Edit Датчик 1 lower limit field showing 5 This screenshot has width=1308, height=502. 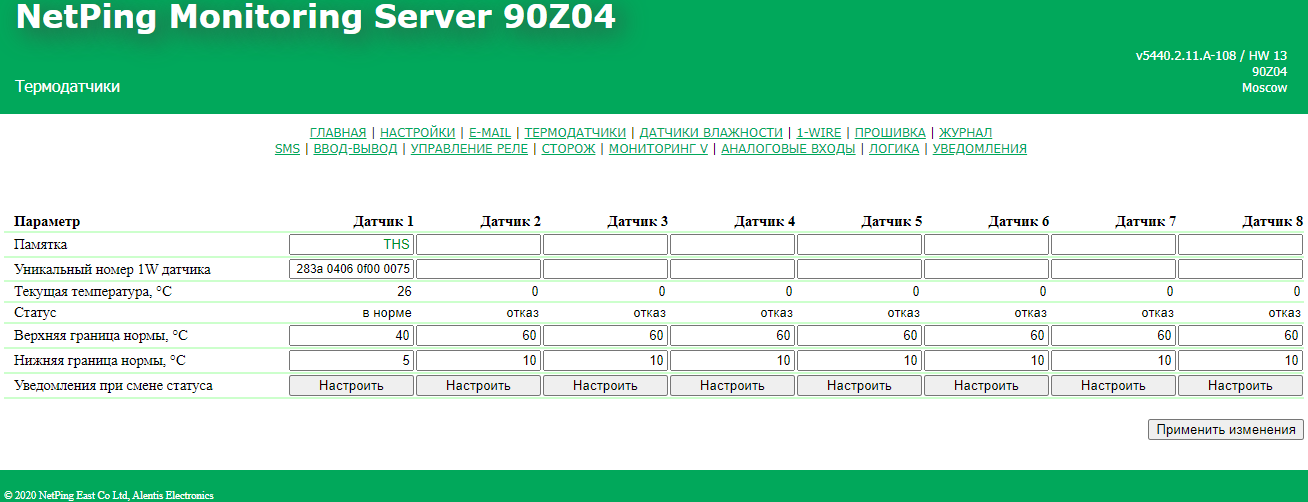pyautogui.click(x=351, y=360)
